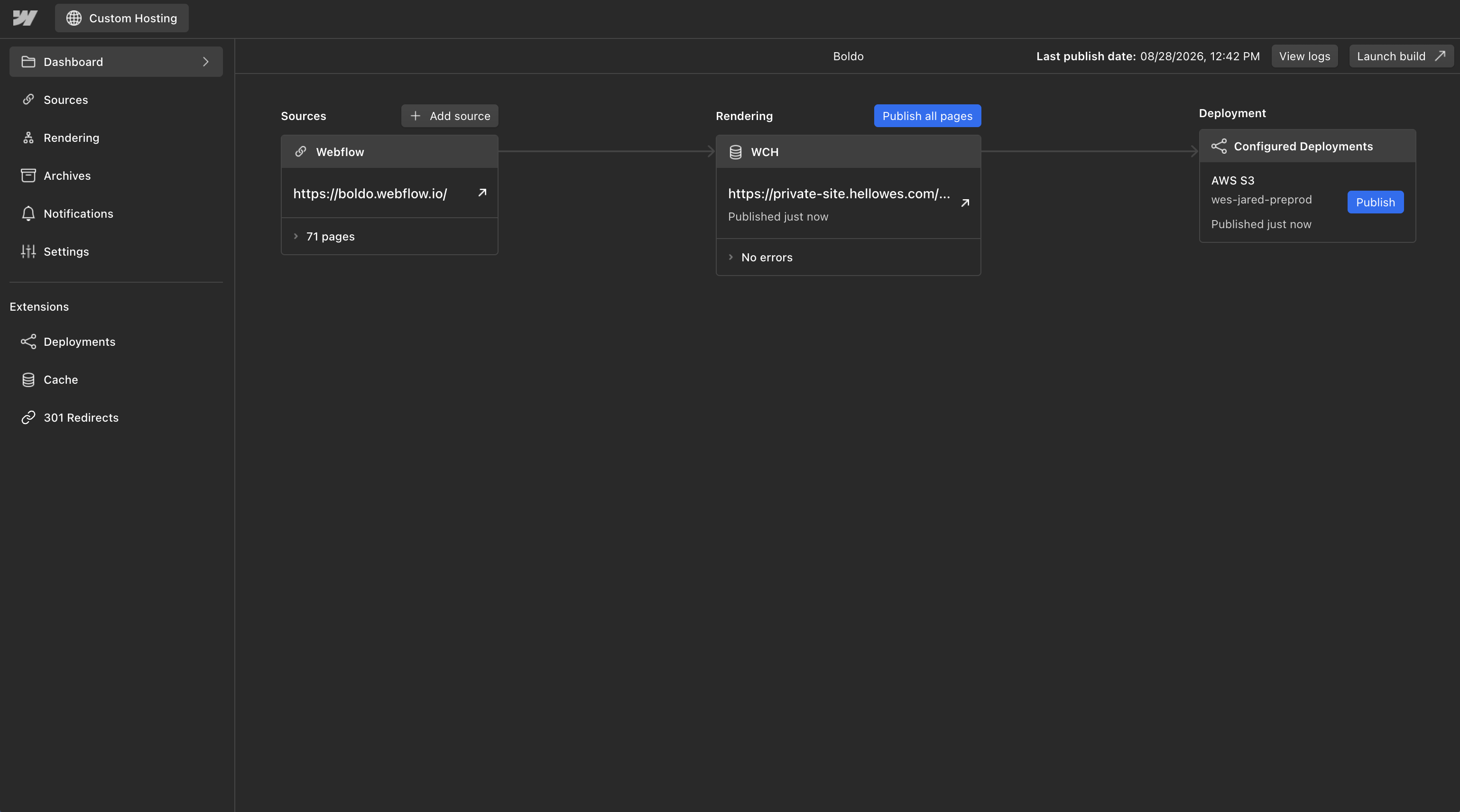Click the View logs button
The image size is (1460, 812).
[x=1305, y=56]
